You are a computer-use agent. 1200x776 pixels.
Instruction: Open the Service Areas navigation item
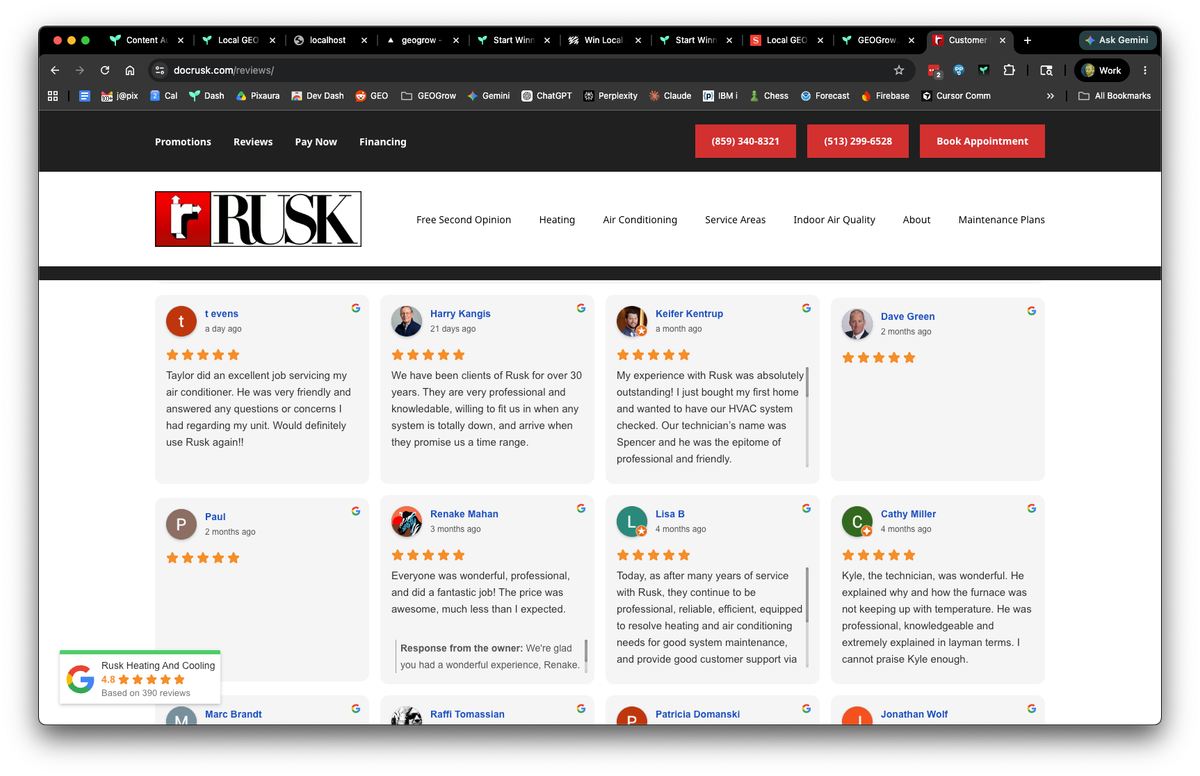(x=735, y=220)
